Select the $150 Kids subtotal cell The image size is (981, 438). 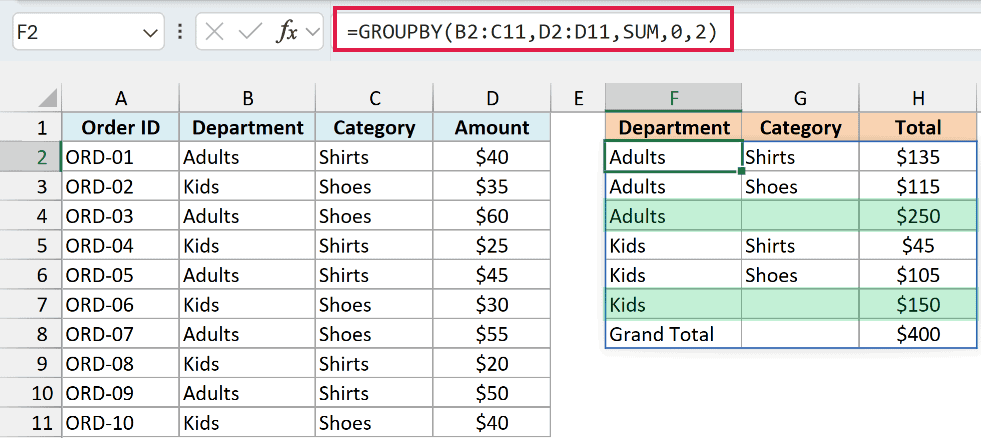click(918, 305)
